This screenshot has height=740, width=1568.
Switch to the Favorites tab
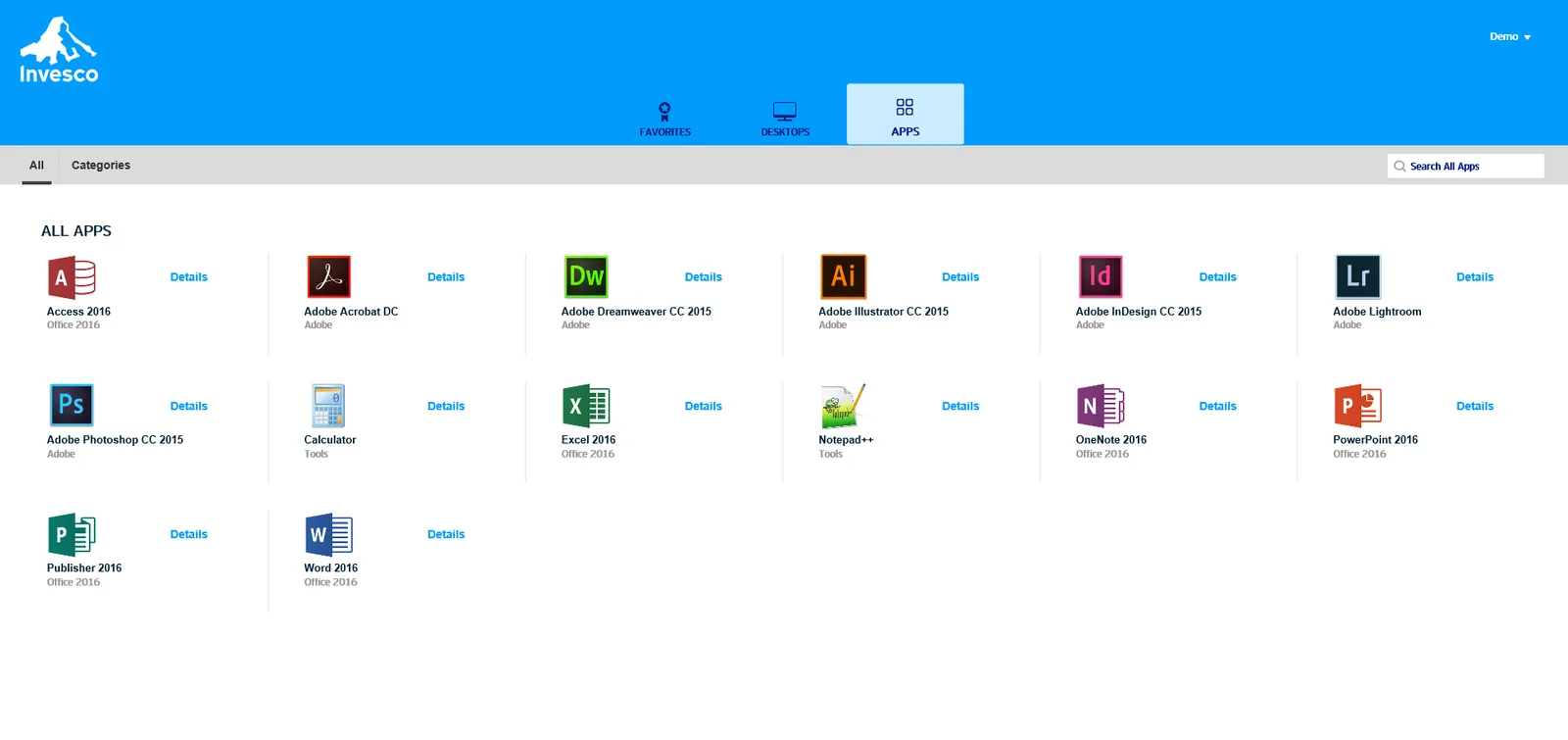[x=665, y=119]
